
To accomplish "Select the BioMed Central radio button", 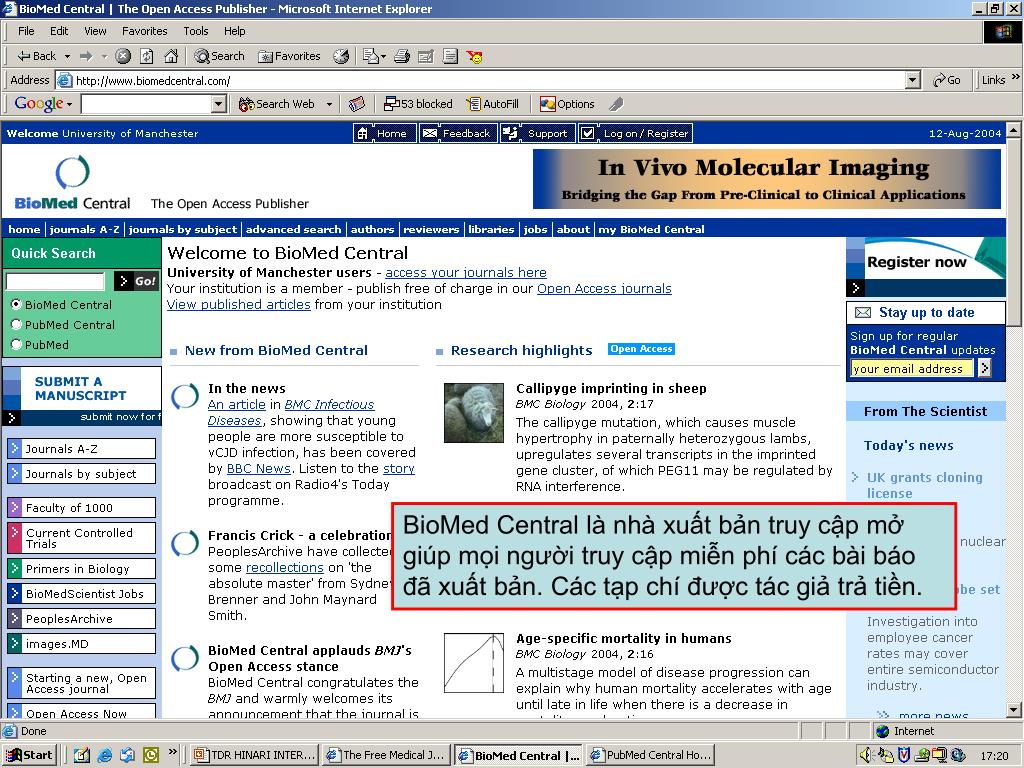I will tap(16, 304).
